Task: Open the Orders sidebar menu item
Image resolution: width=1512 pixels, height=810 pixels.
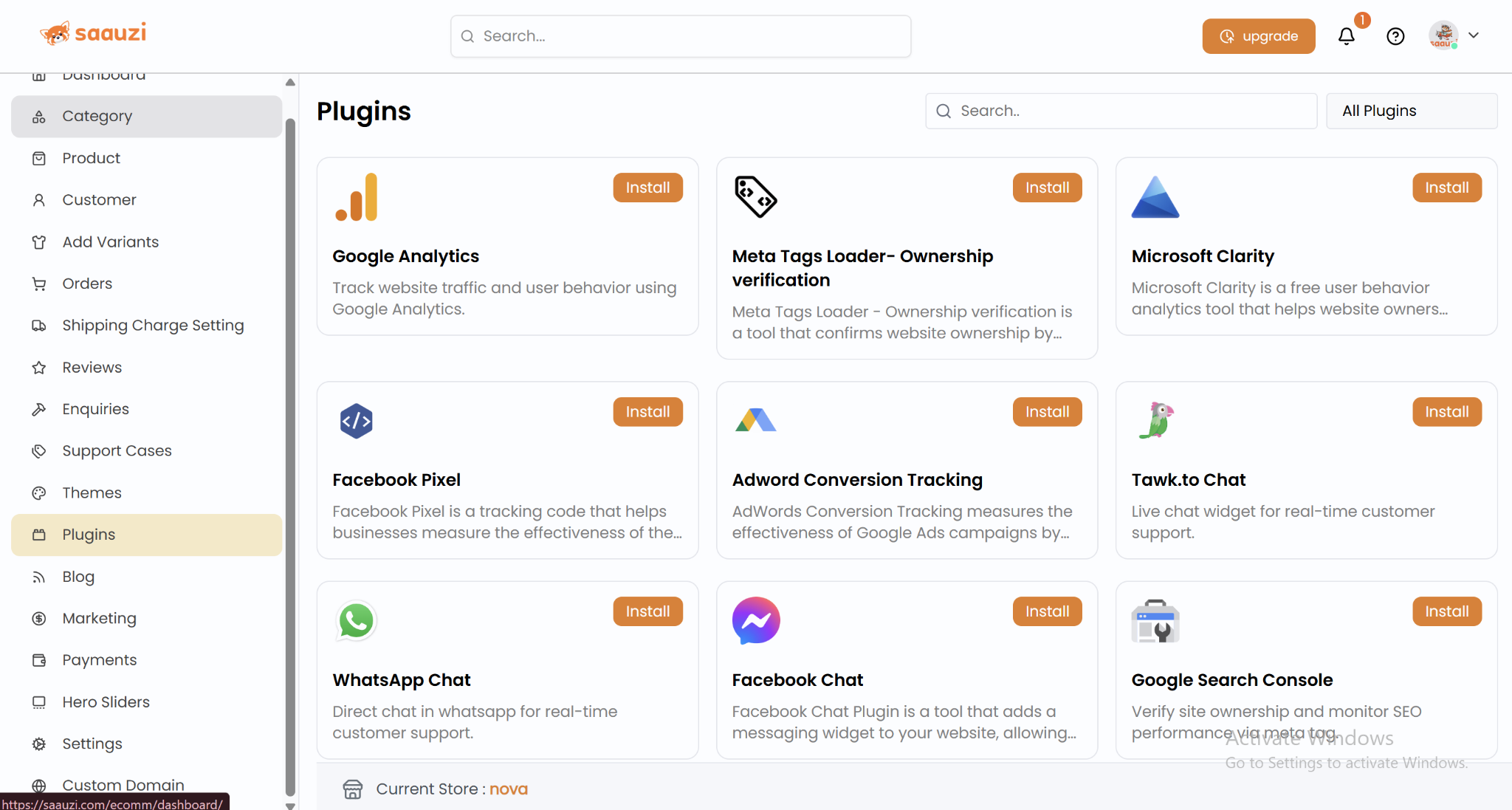Action: (87, 284)
